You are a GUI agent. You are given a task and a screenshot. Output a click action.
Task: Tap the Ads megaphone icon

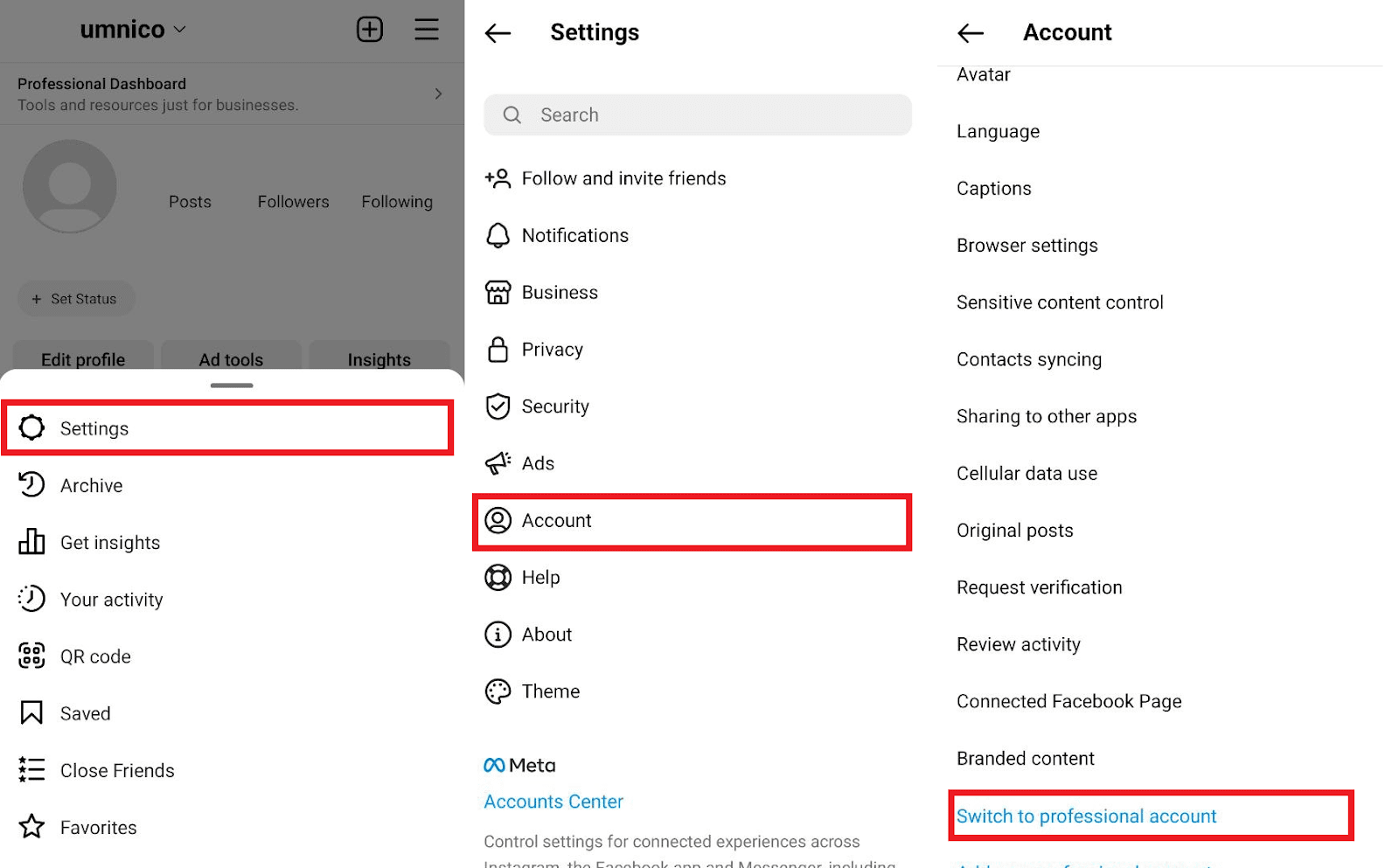click(498, 463)
